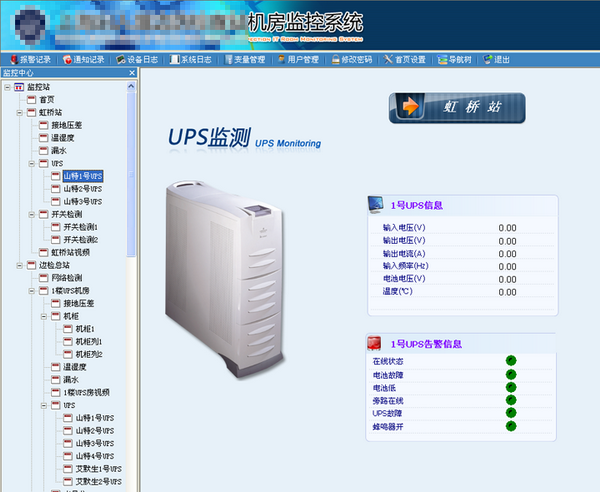The width and height of the screenshot is (600, 492).
Task: Click the 导航树 navigation tree icon
Action: click(x=441, y=59)
